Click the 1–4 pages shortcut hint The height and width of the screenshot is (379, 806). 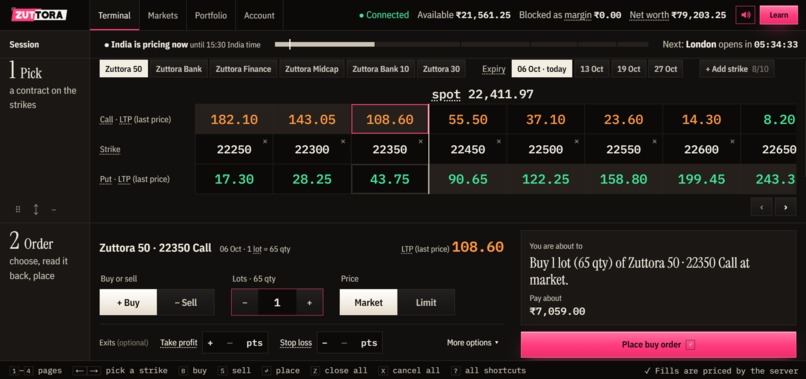[x=36, y=371]
